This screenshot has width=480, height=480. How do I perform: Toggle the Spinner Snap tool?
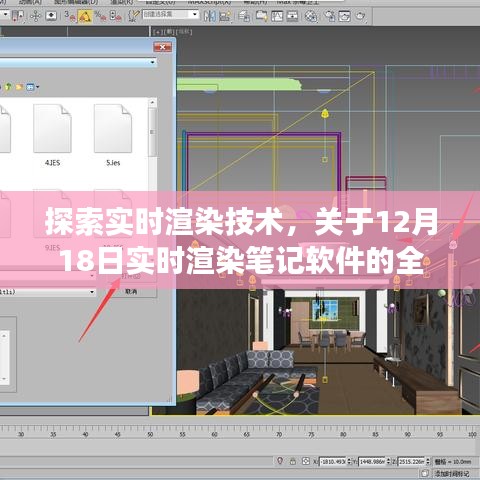coord(115,16)
